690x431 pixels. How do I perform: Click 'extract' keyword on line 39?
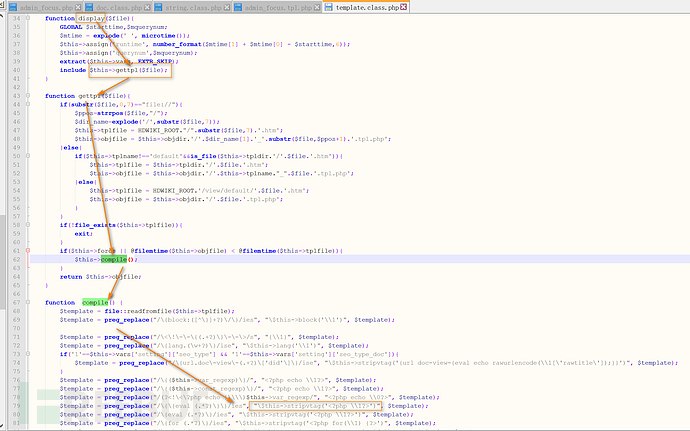(73, 61)
